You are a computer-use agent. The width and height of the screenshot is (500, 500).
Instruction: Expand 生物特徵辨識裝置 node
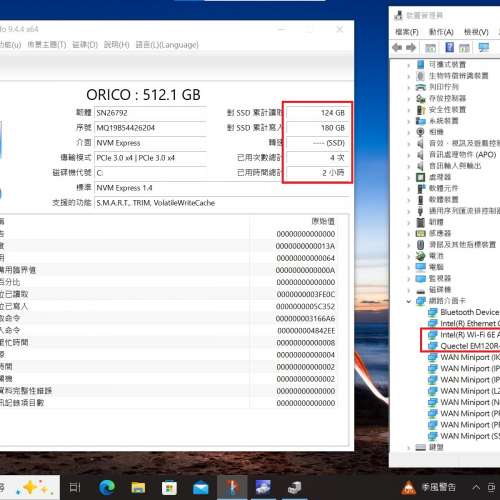(x=409, y=76)
